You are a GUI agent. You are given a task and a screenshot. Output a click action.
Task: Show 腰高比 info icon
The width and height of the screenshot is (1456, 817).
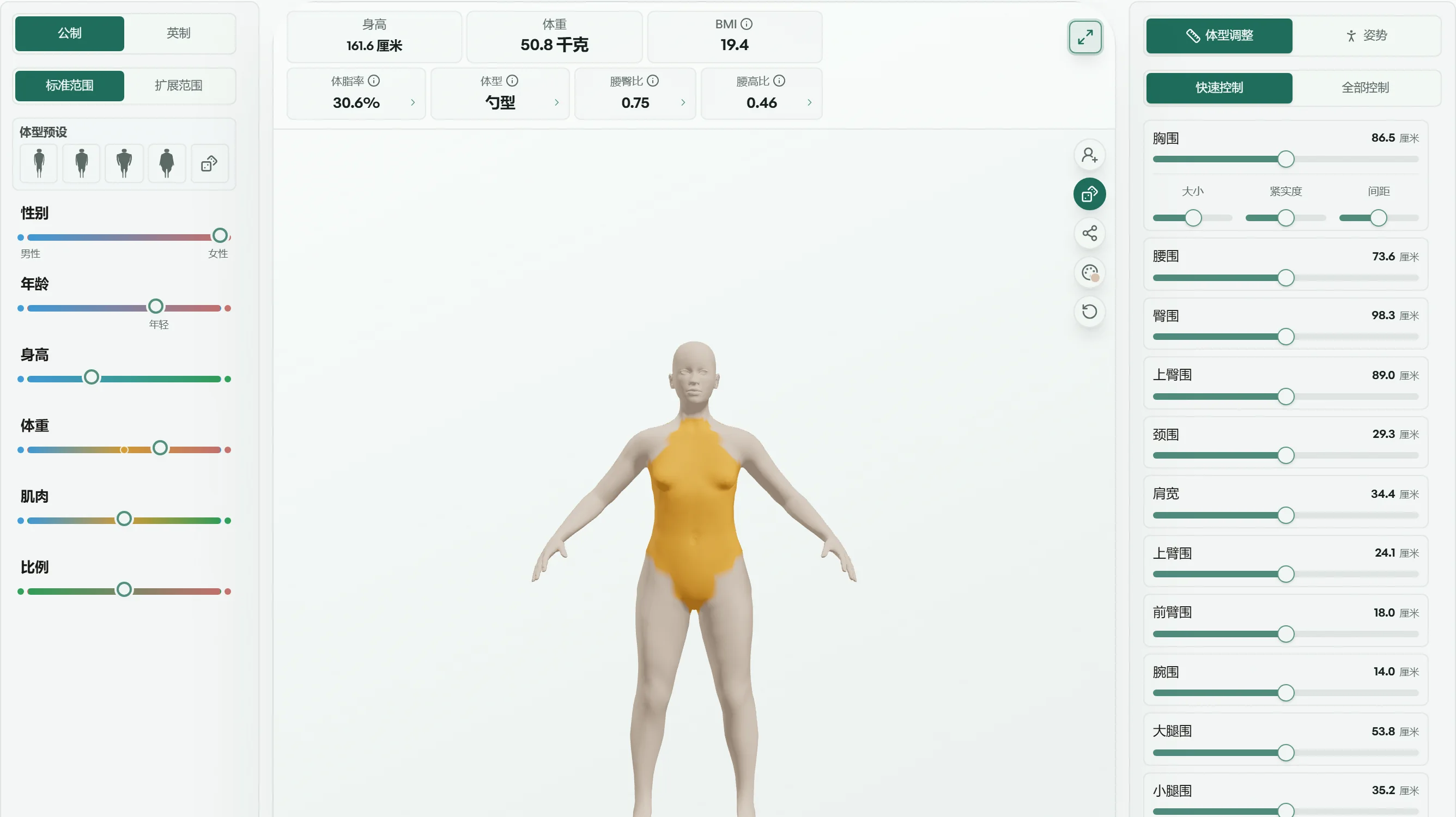(x=779, y=81)
